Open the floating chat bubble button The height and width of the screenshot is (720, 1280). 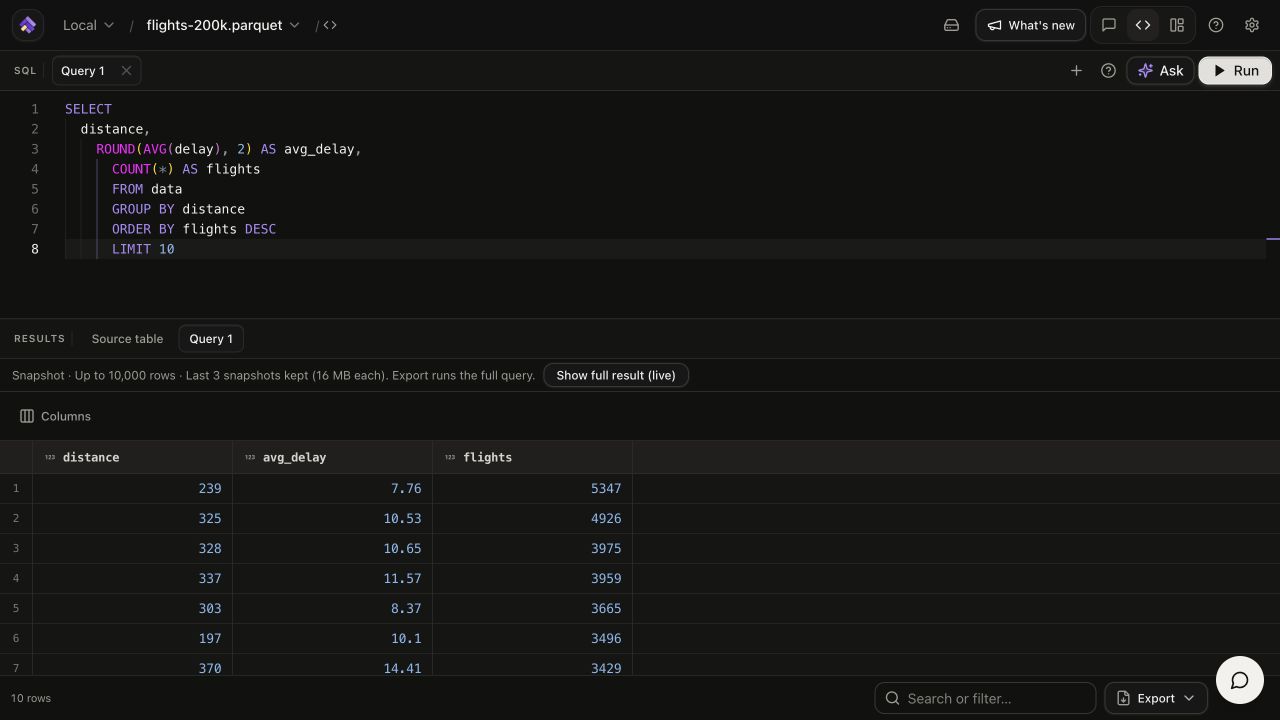click(x=1239, y=681)
